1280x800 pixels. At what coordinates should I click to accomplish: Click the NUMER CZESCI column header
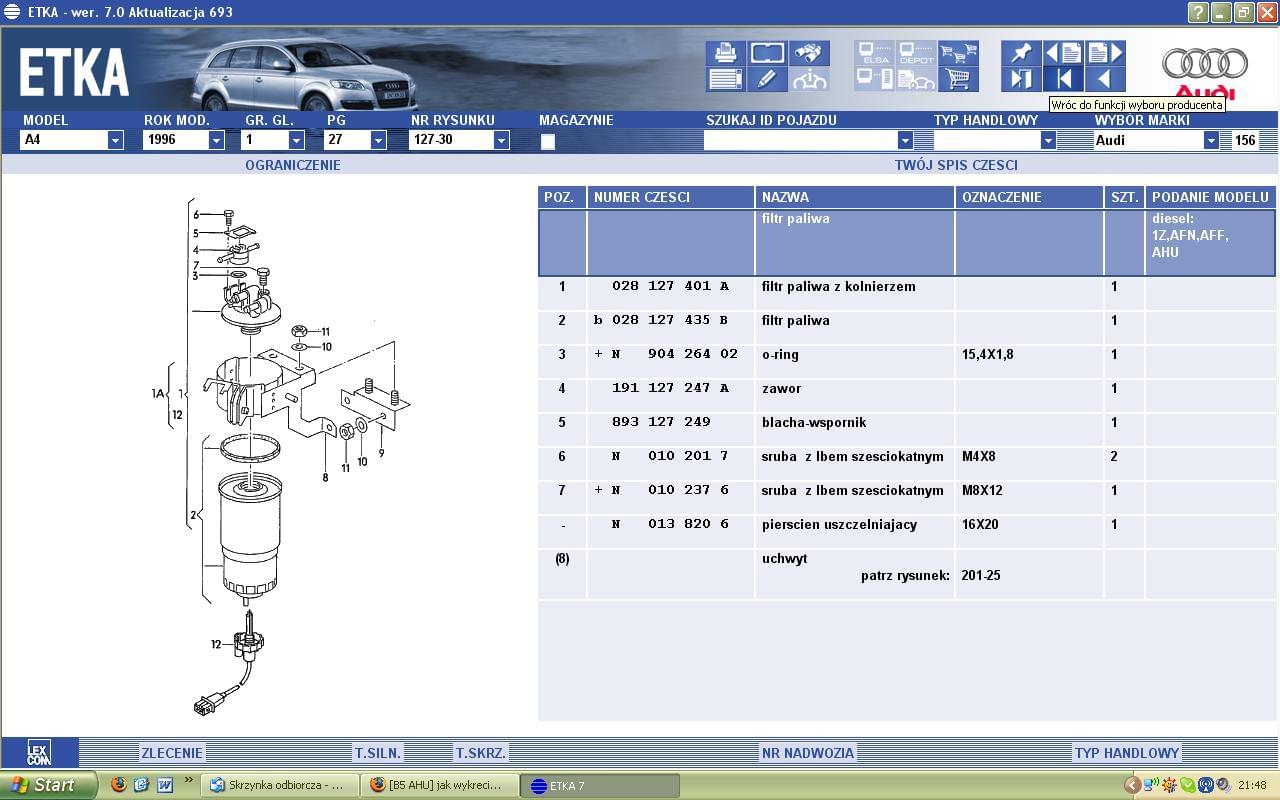click(x=671, y=197)
